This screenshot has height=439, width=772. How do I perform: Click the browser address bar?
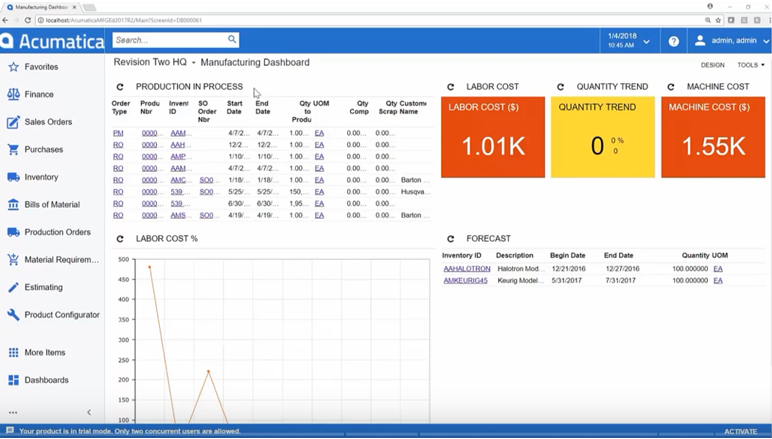tap(369, 20)
